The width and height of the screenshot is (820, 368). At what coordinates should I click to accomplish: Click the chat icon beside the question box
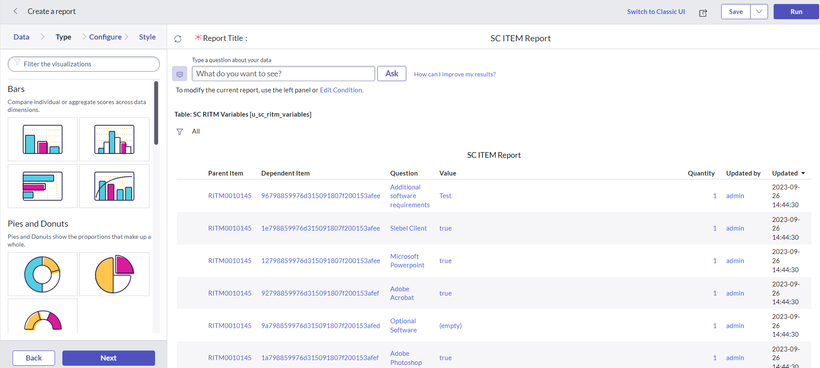click(x=179, y=74)
